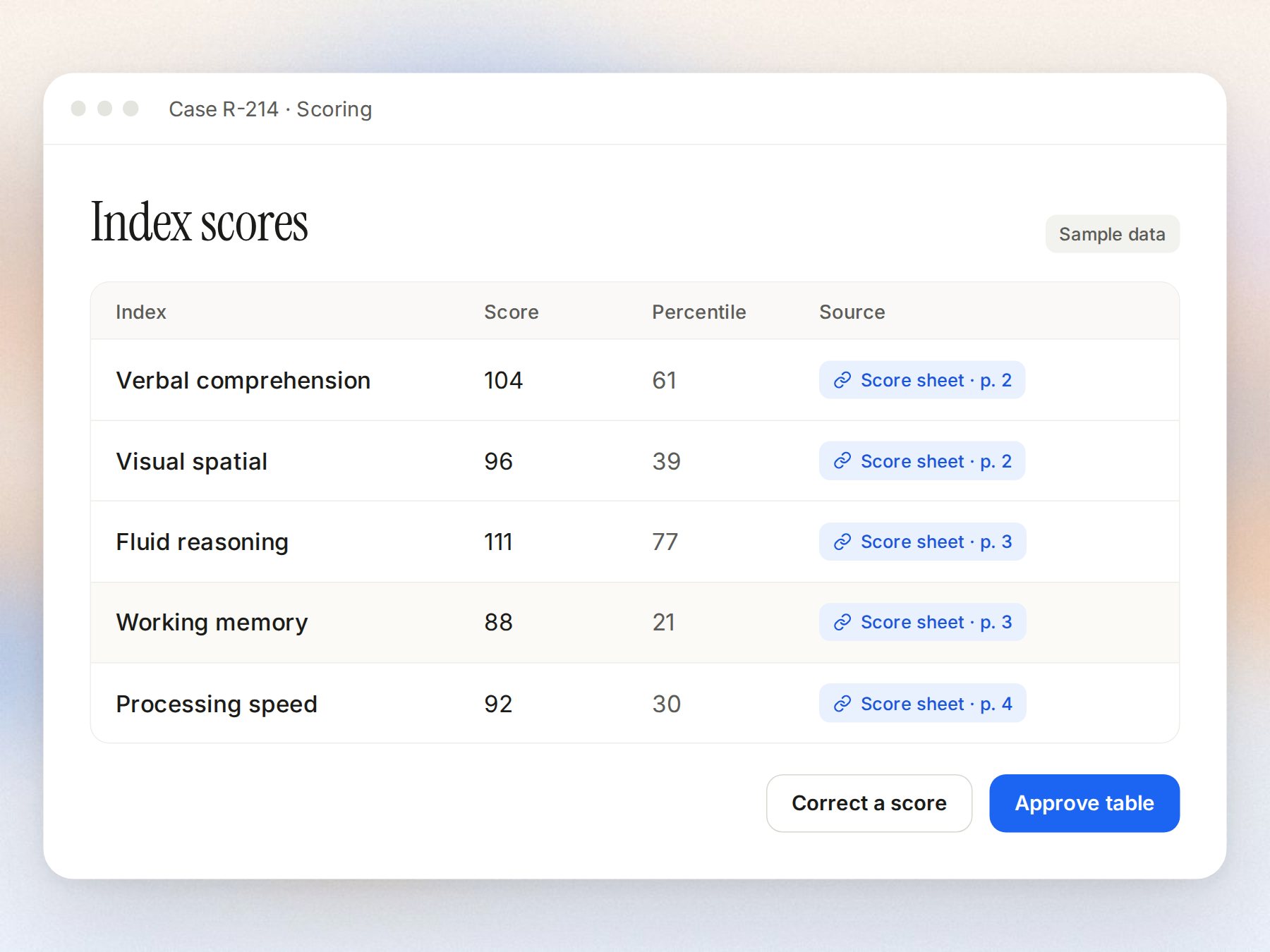Select the Visual spatial row label
1270x952 pixels.
(192, 462)
